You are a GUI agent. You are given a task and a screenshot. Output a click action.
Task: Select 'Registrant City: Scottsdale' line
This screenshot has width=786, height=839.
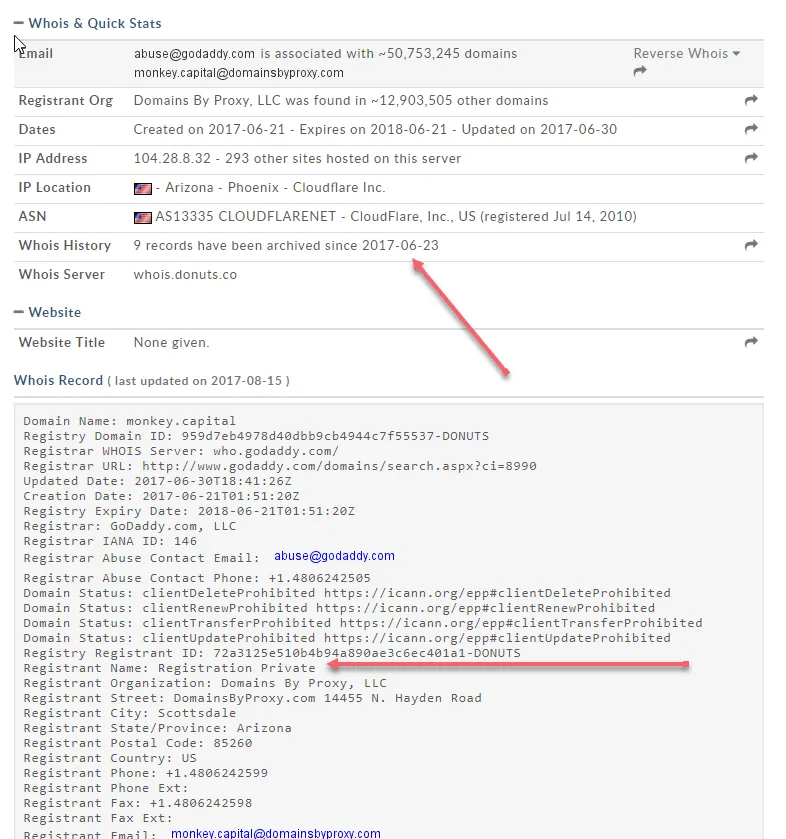coord(129,713)
